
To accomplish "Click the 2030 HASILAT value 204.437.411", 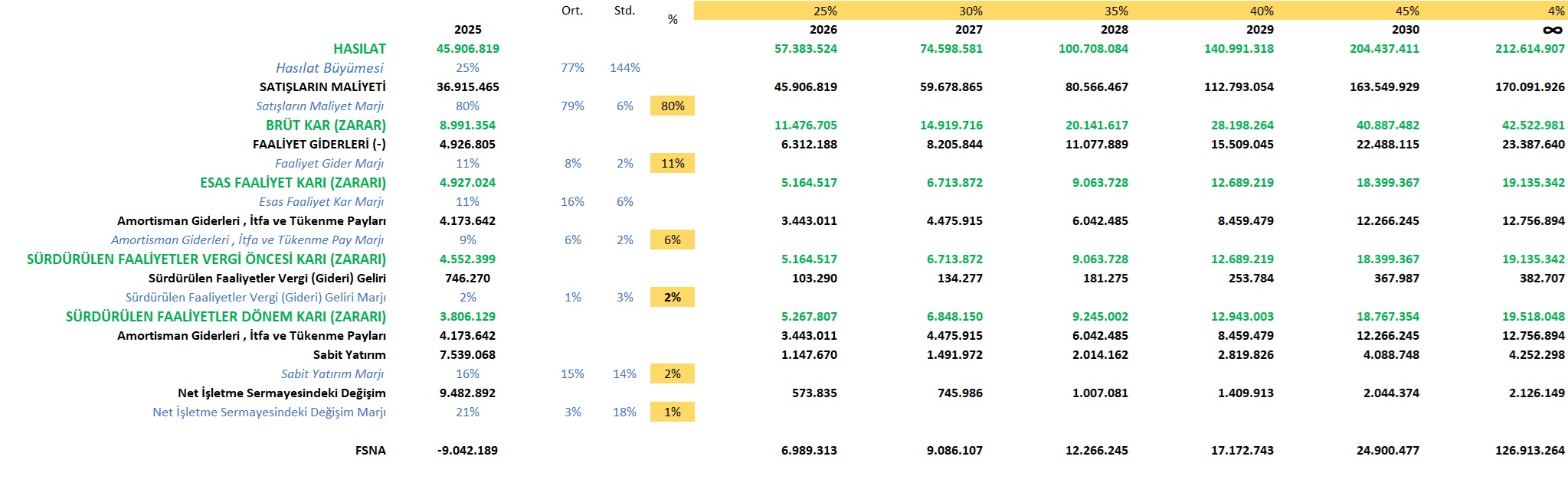I will coord(1384,49).
